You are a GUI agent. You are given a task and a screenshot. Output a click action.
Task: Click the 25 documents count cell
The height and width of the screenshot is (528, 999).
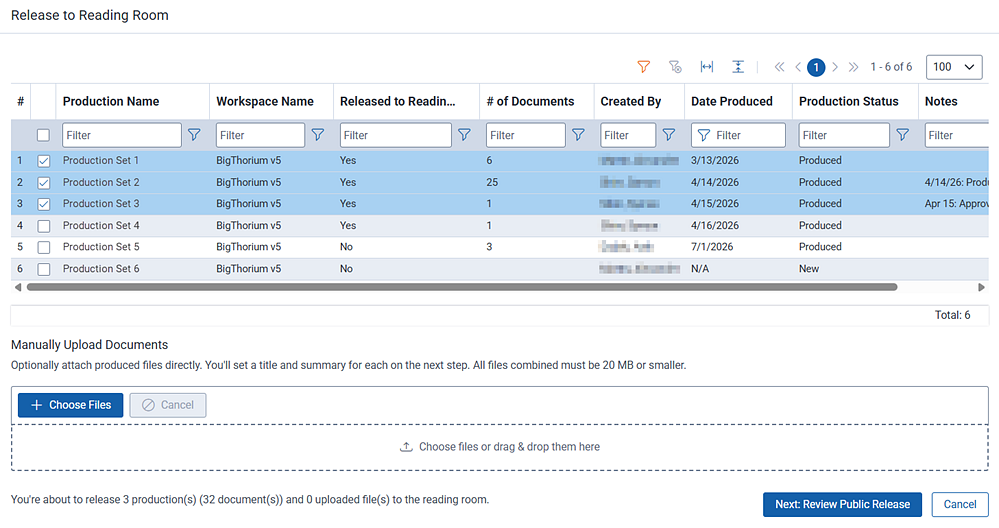tap(492, 182)
